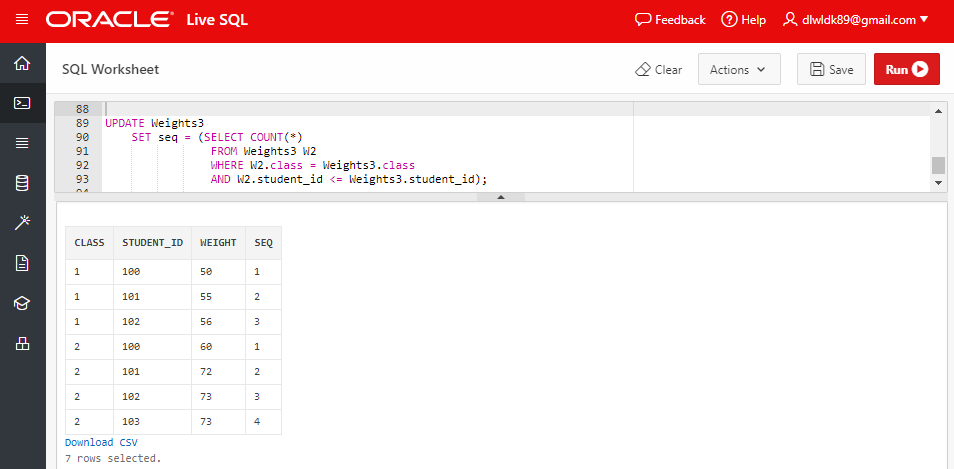Click the '7 rows selected.' status text

[x=113, y=457]
